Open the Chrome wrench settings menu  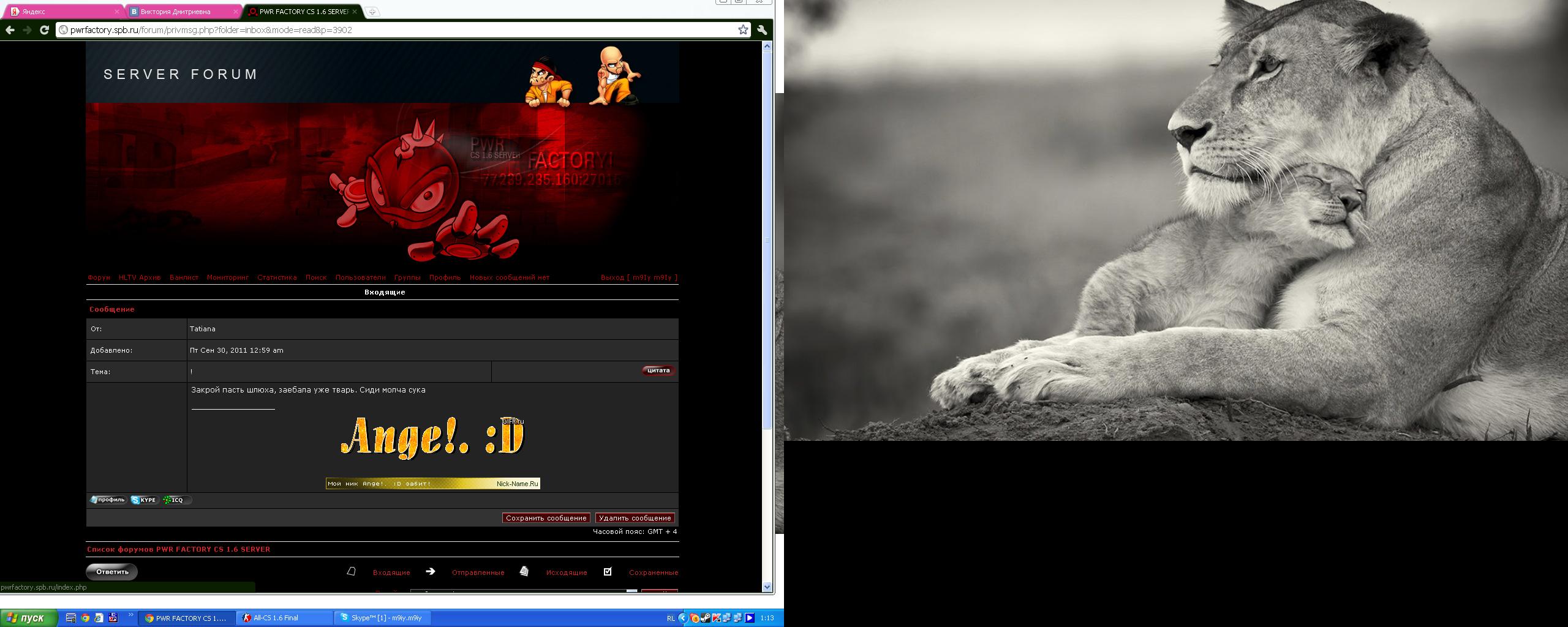point(762,30)
